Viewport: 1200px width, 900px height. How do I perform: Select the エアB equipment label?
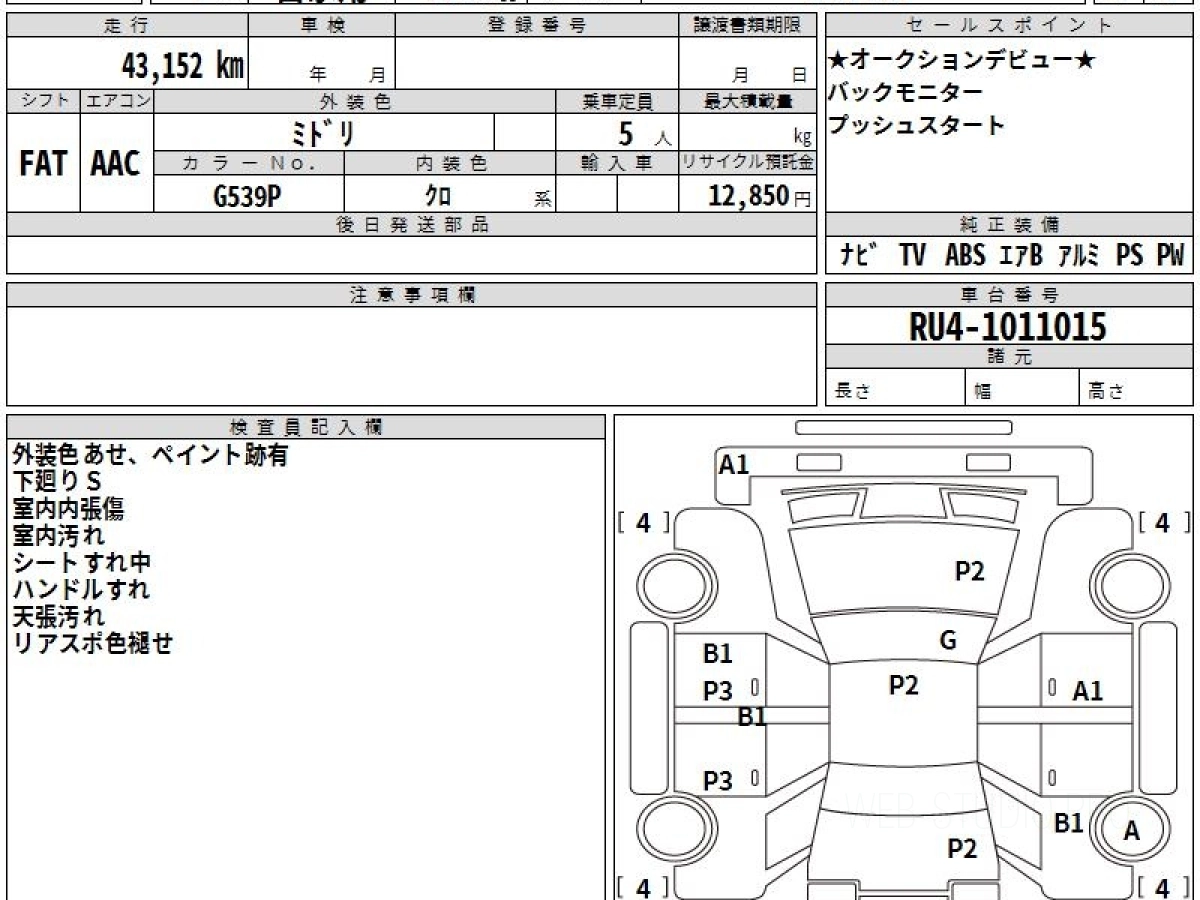coord(1021,256)
